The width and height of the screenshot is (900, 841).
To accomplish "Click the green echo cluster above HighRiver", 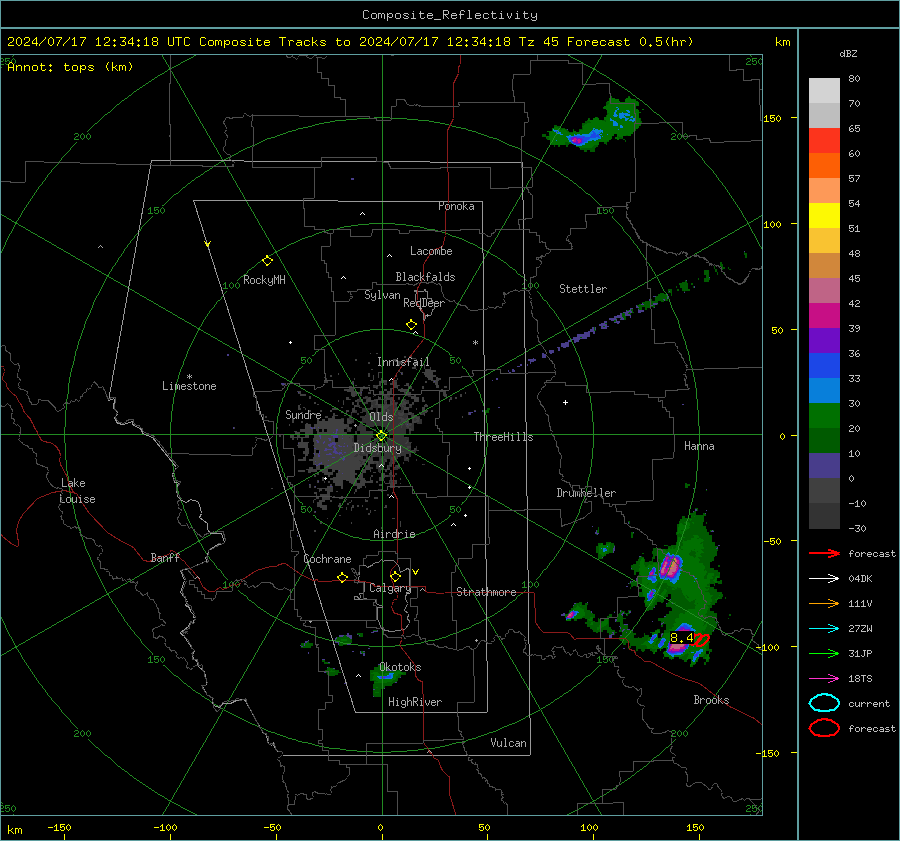I will (385, 680).
